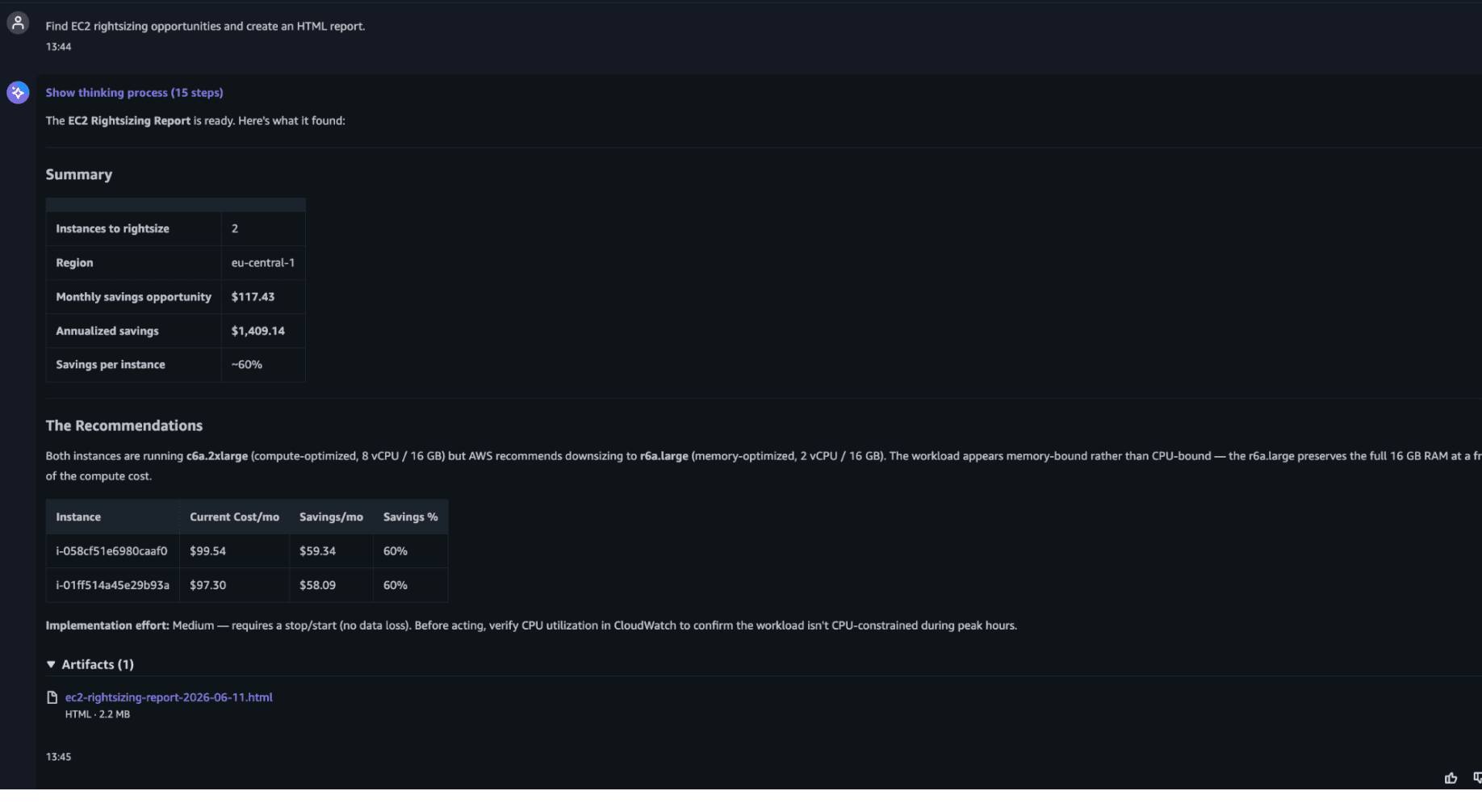Screen dimensions: 1482x812
Task: Click the AI assistant sparkle icon
Action: [x=18, y=93]
